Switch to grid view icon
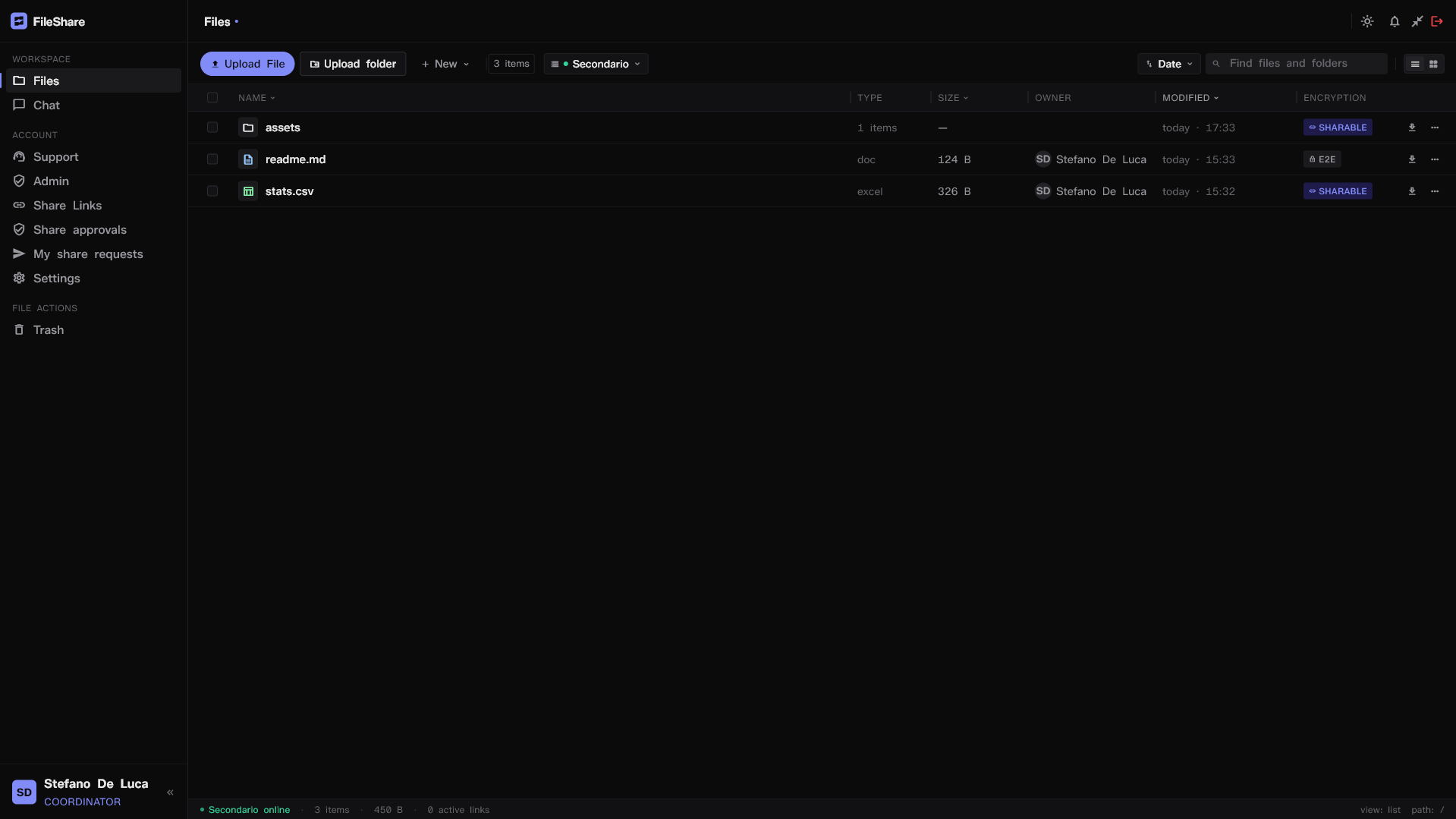This screenshot has width=1456, height=819. tap(1433, 64)
